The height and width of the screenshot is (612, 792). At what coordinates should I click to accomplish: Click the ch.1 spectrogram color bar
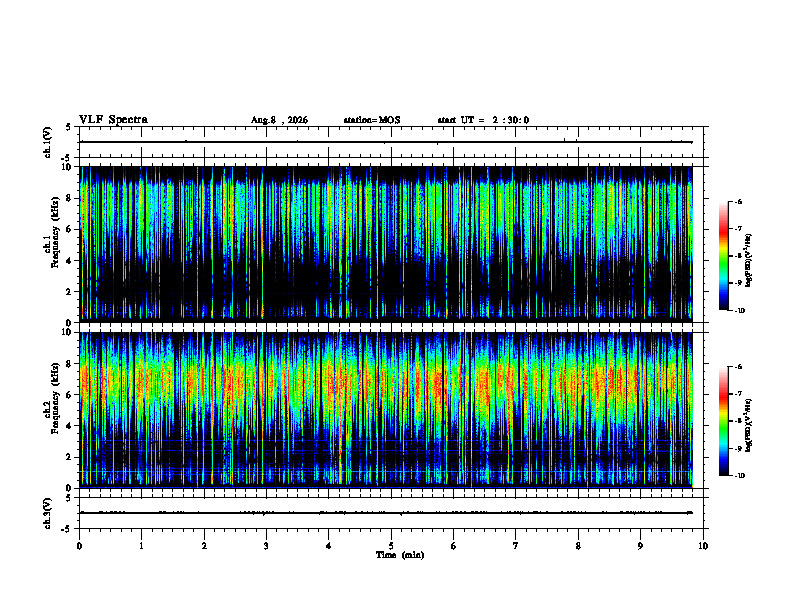coord(723,256)
